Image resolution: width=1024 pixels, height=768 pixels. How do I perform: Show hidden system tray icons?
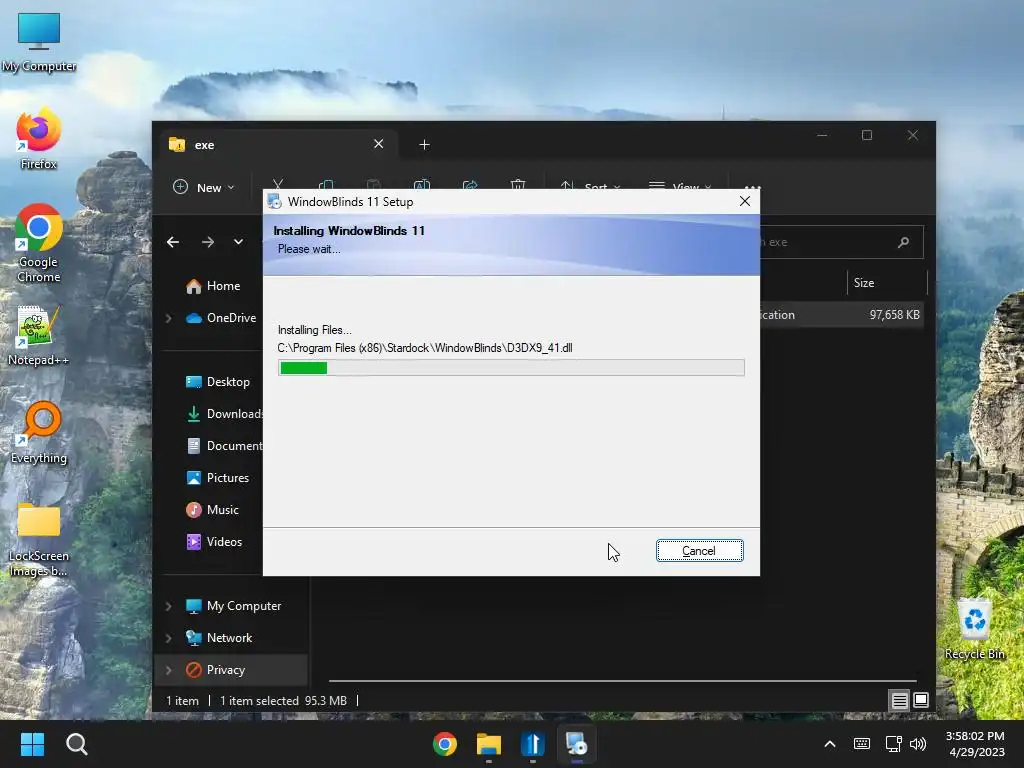point(829,744)
